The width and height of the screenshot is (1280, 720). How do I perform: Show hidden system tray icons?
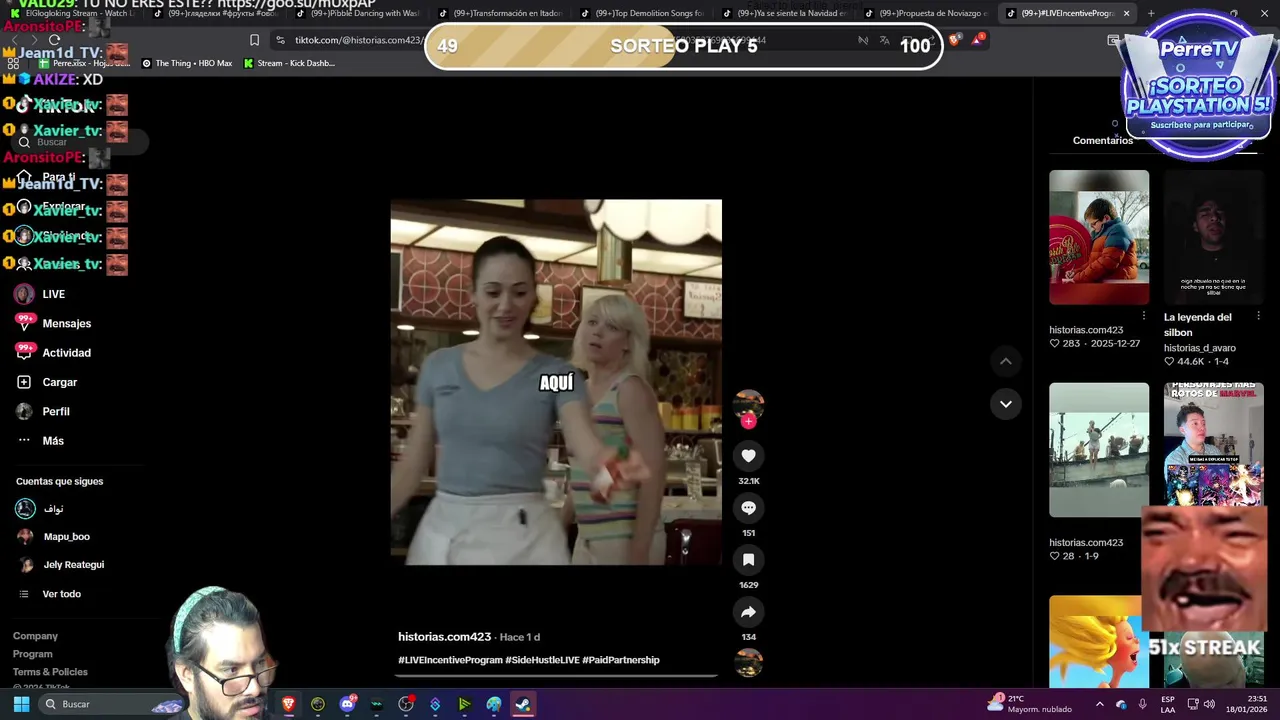click(x=1099, y=704)
